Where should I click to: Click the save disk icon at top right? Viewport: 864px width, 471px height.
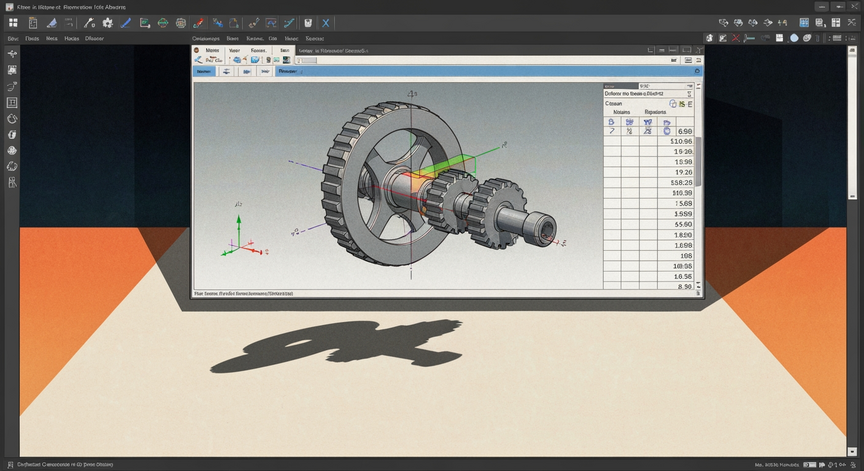click(820, 23)
